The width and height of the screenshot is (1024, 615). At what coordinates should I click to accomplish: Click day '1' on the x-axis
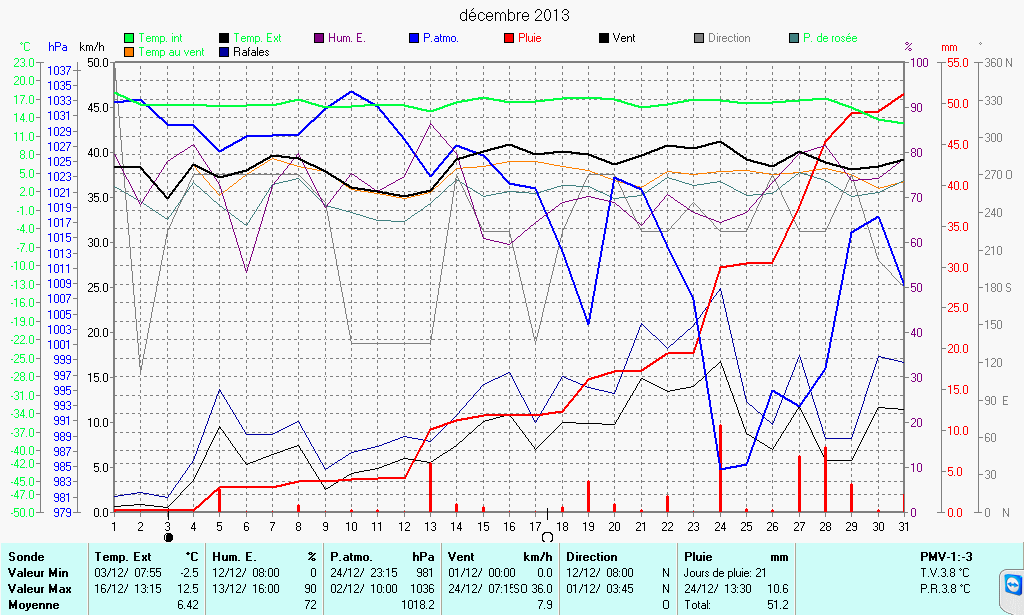pyautogui.click(x=114, y=526)
